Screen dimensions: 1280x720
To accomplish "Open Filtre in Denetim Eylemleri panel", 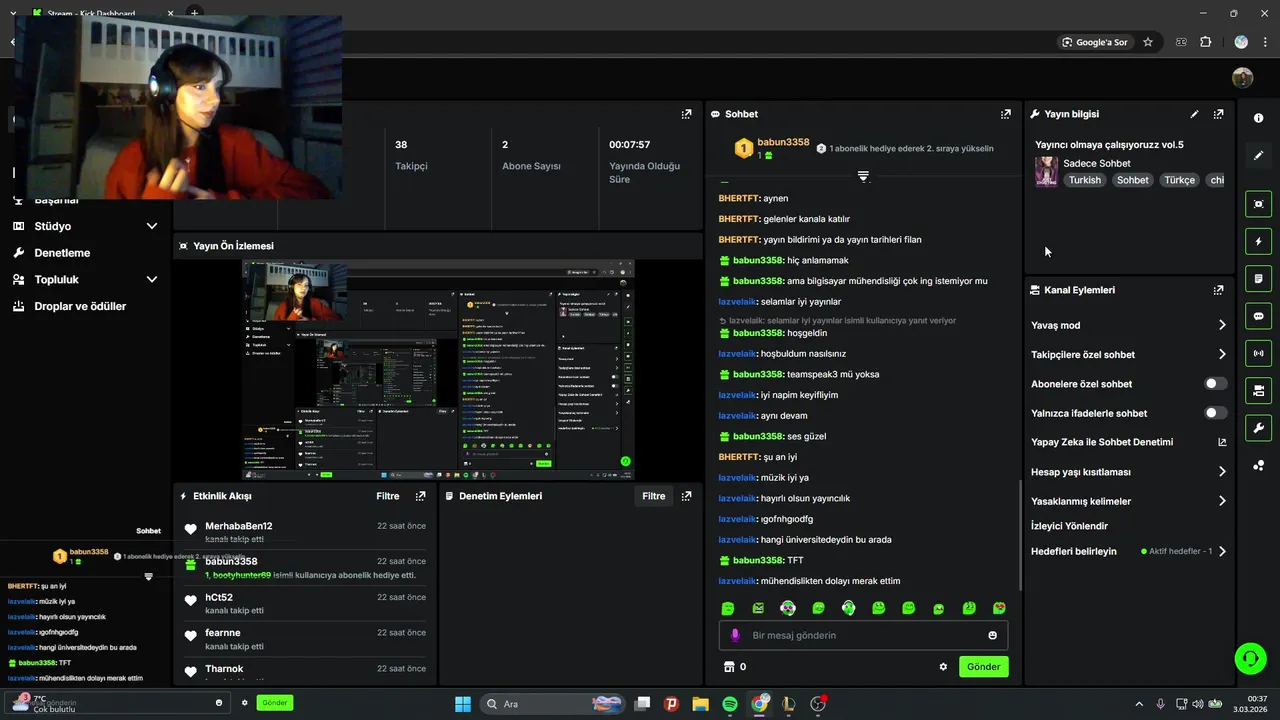I will [654, 496].
